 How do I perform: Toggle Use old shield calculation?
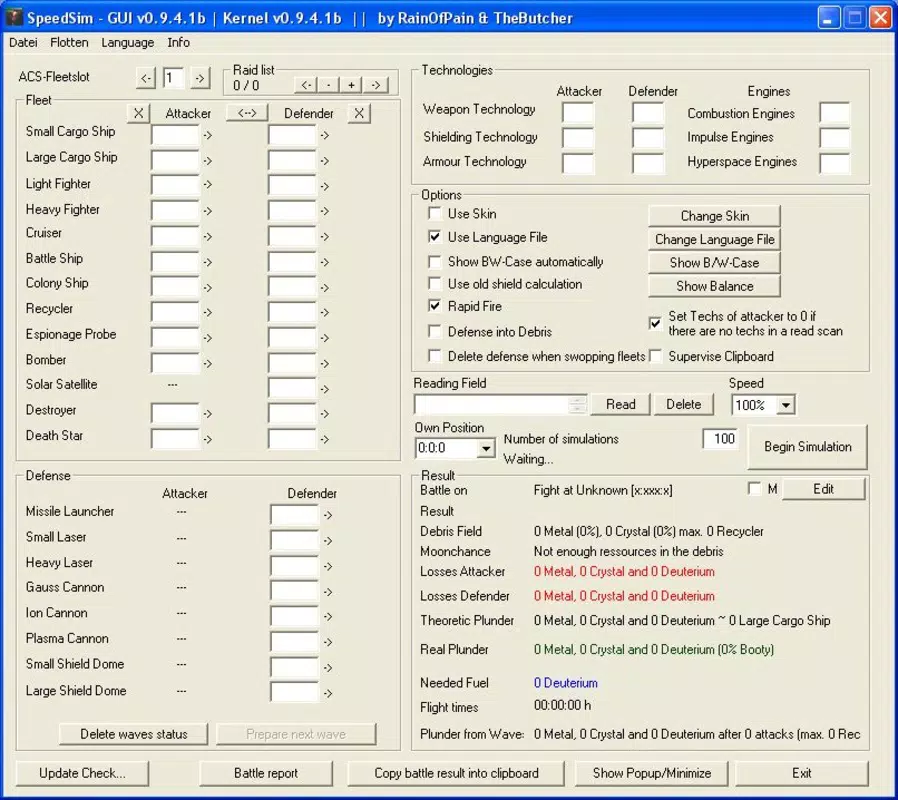click(435, 284)
